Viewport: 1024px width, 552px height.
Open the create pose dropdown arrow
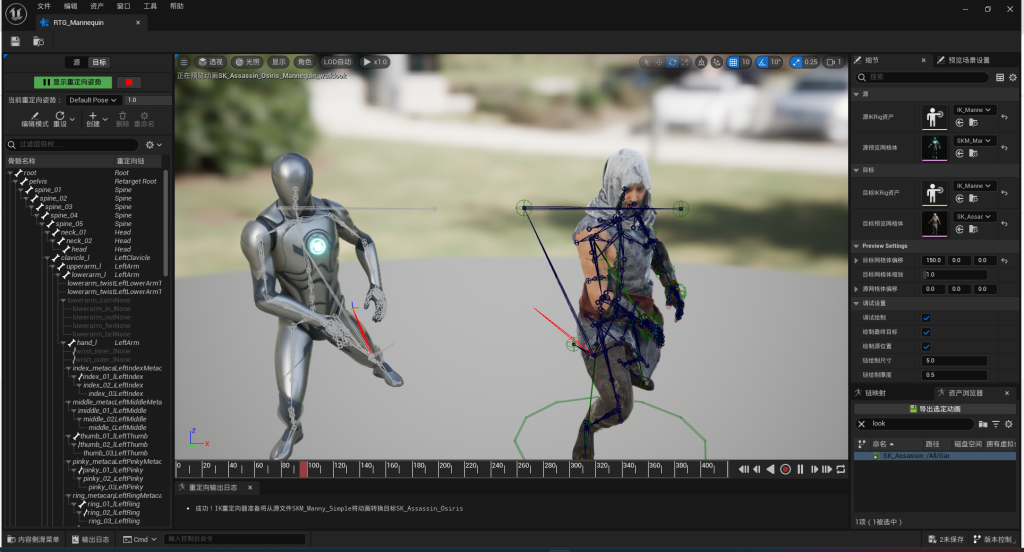click(104, 119)
